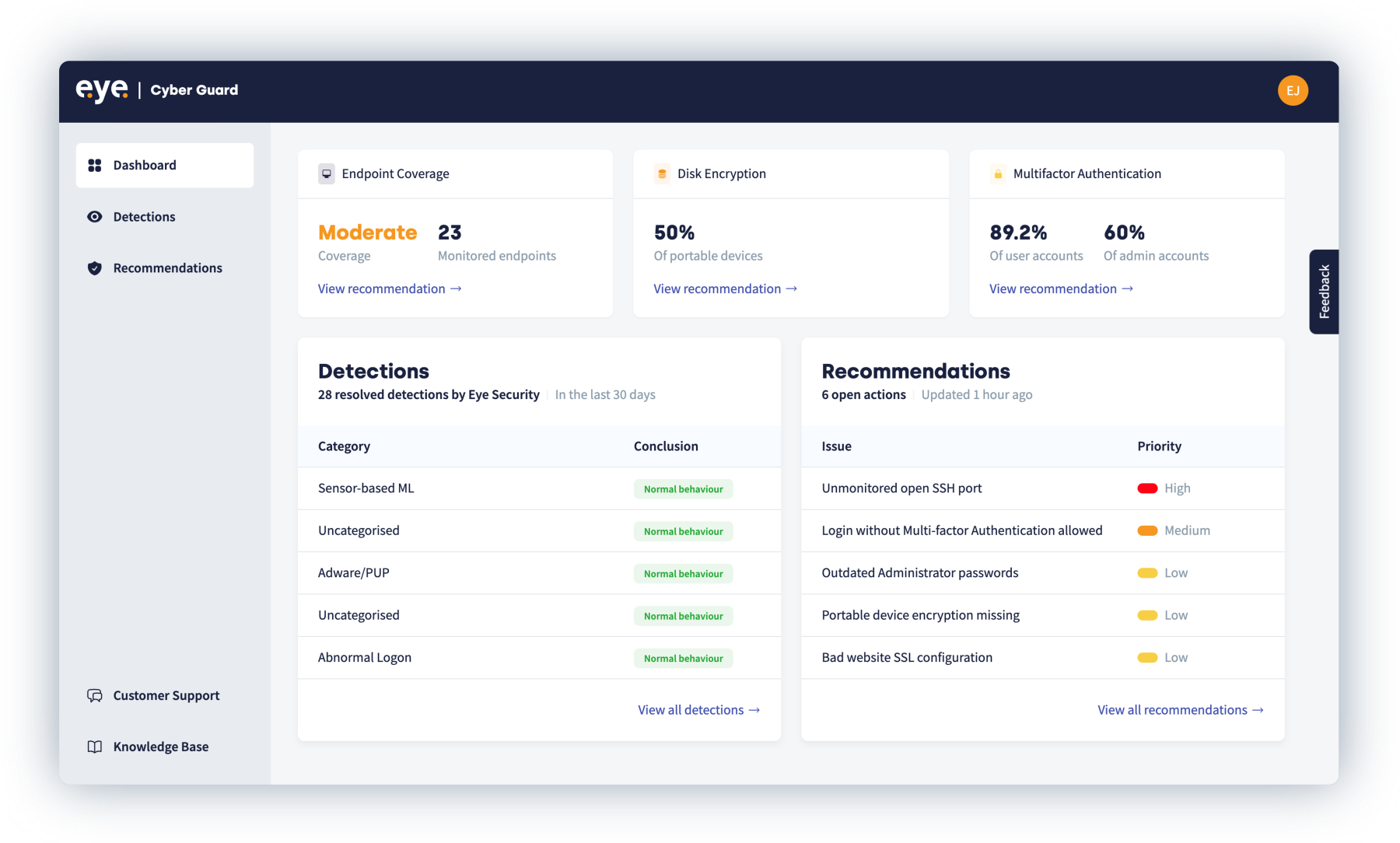The image size is (1400, 843).
Task: Click the EJ avatar in the top bar
Action: click(1292, 89)
